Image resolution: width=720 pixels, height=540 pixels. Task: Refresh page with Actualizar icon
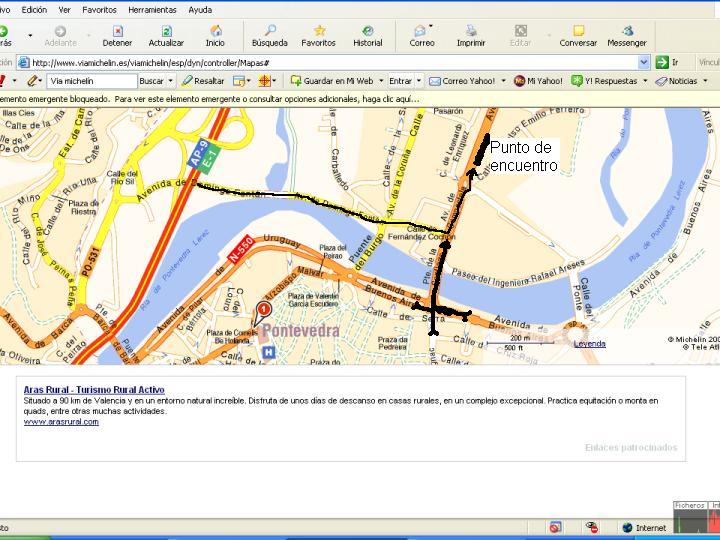[x=166, y=31]
